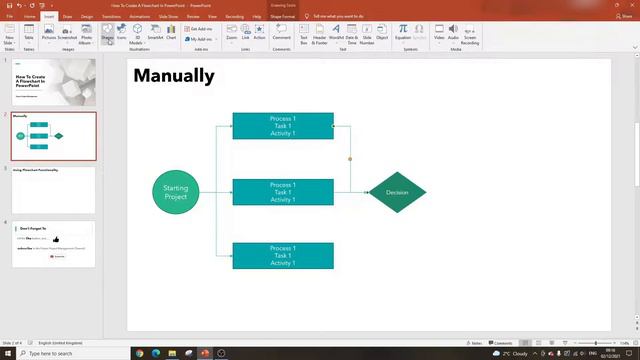Select the Starting Project circle shape
Image resolution: width=640 pixels, height=360 pixels.
(176, 192)
